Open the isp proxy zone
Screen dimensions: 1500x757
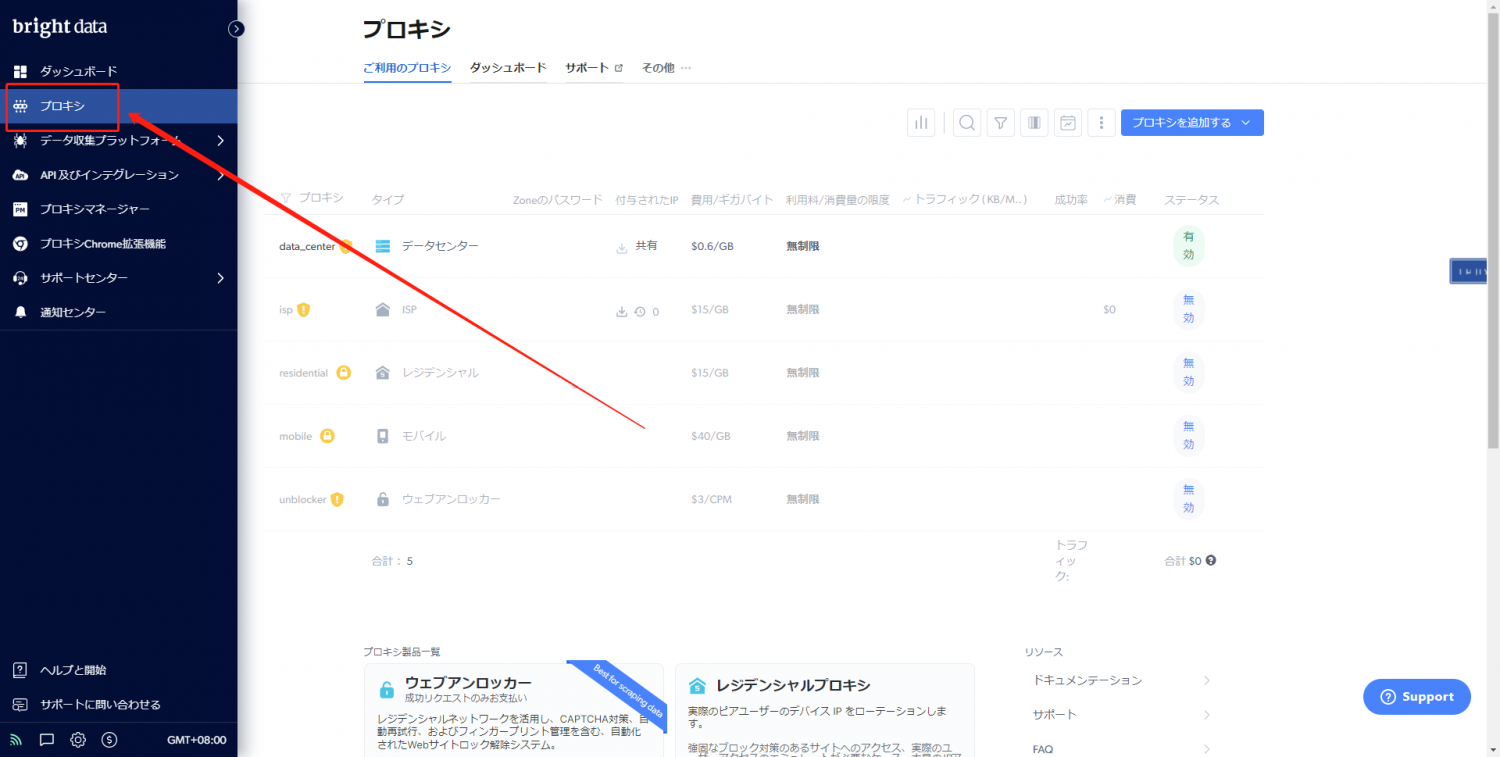coord(286,310)
